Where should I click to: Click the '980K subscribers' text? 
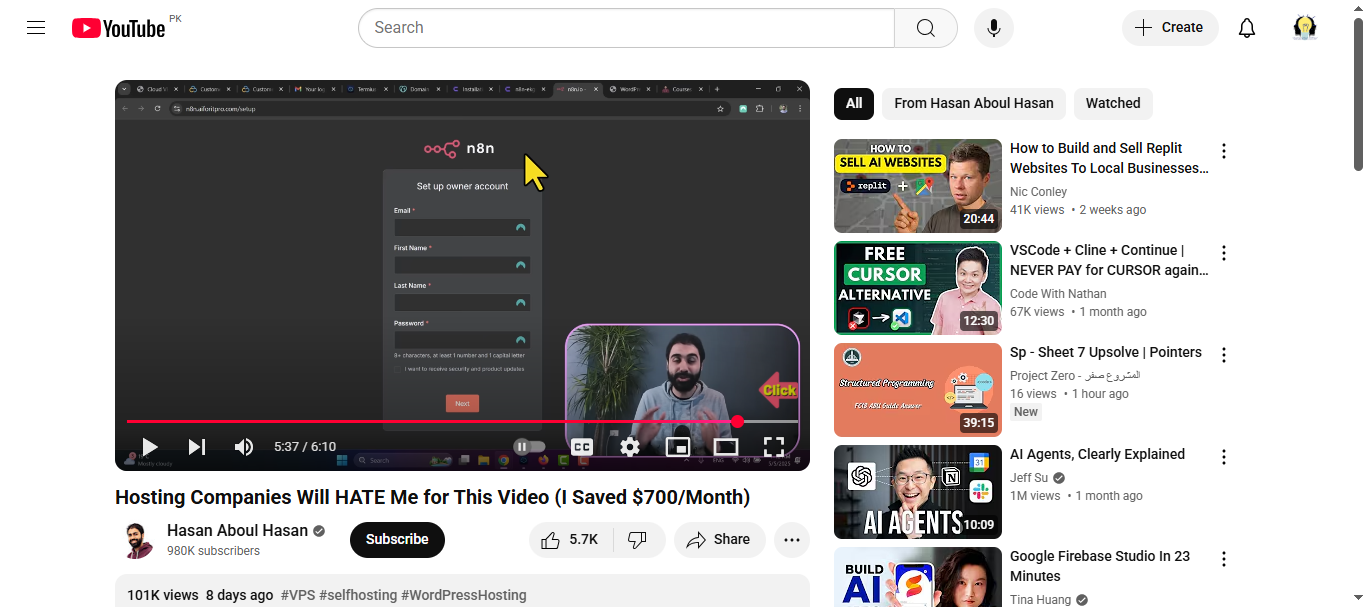[x=213, y=551]
